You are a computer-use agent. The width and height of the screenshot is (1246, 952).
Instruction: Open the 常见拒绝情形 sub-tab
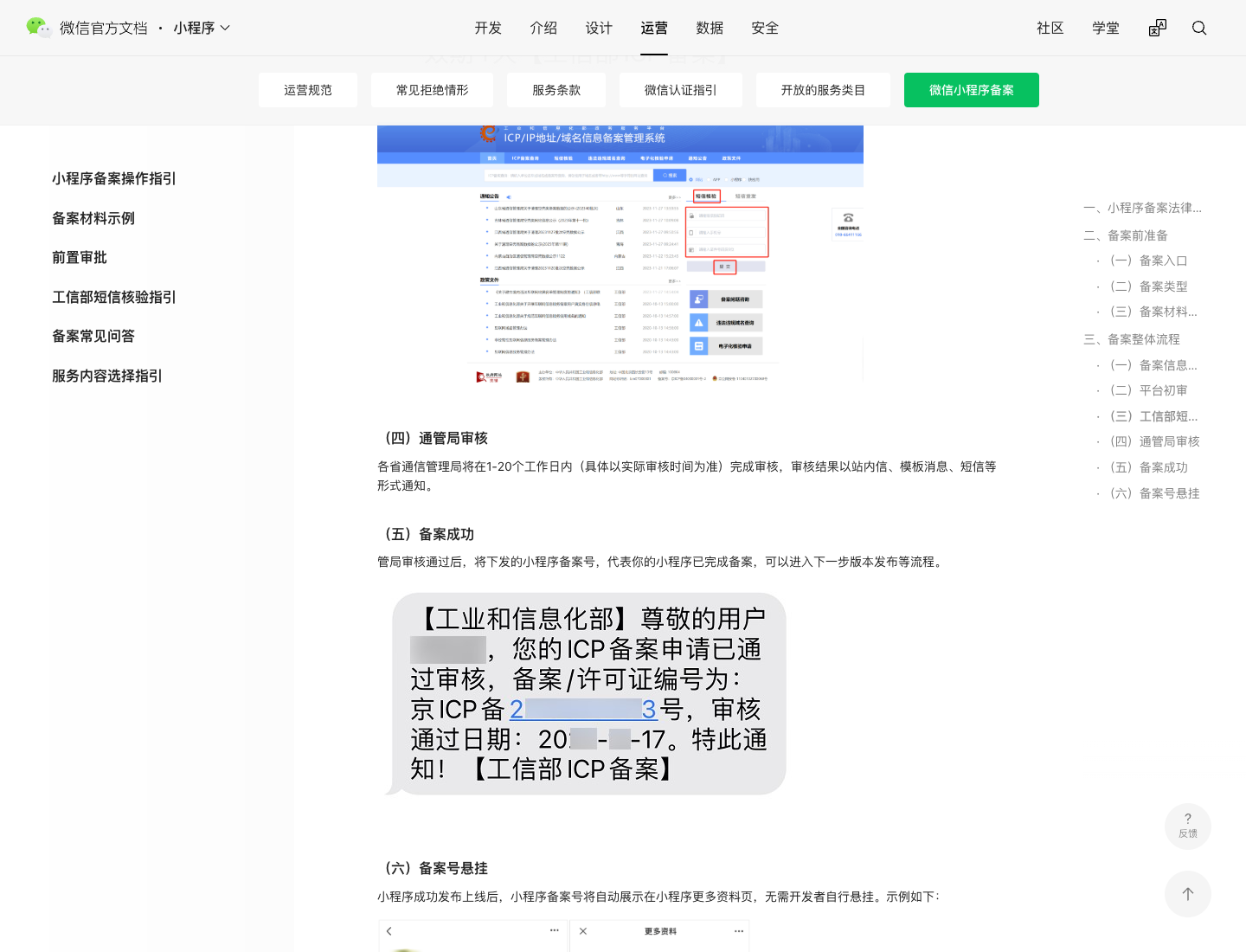point(433,90)
